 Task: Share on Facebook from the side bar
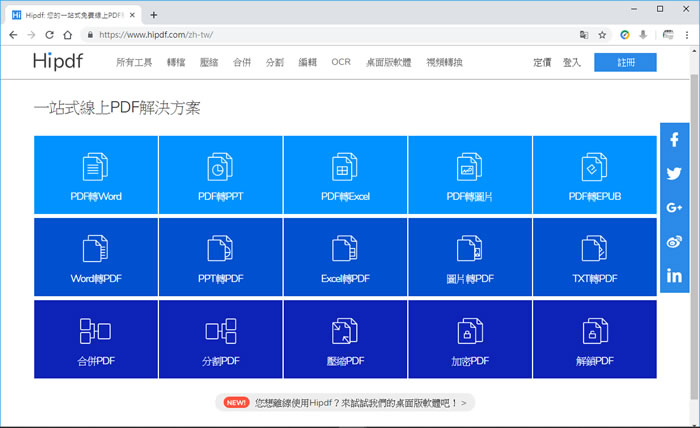coord(674,140)
